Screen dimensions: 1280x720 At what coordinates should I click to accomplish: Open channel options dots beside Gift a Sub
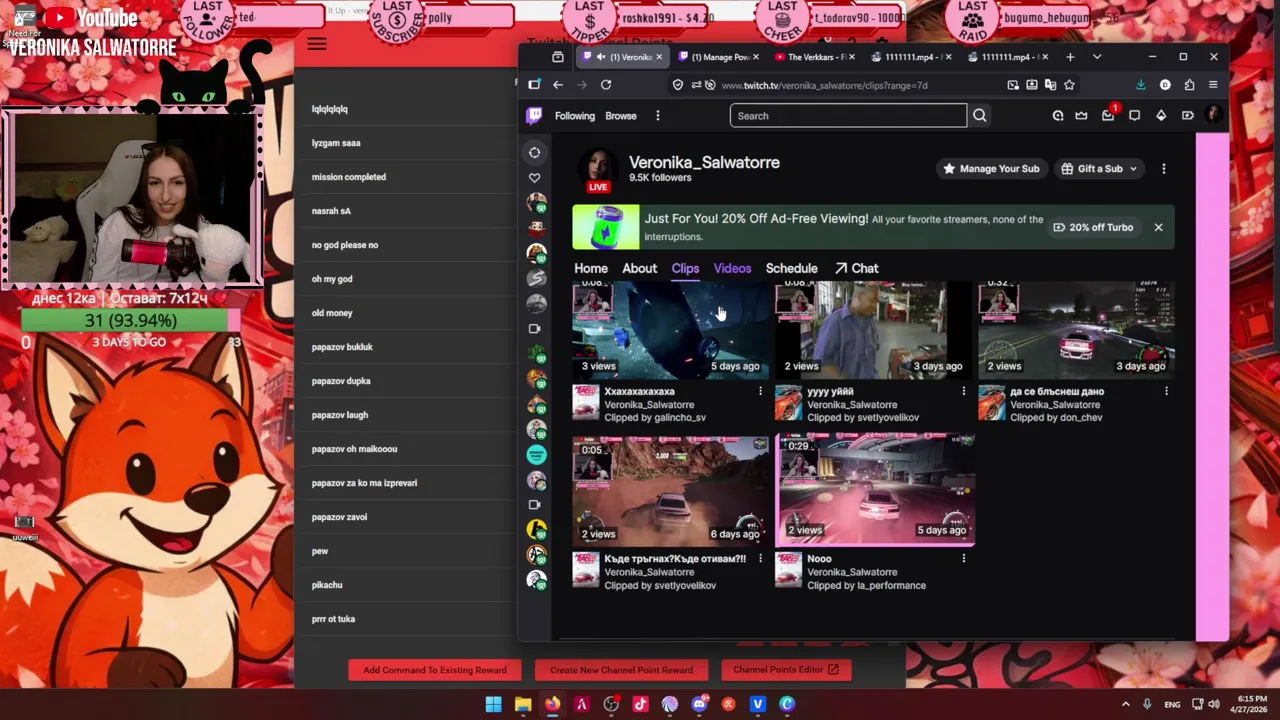click(1164, 169)
